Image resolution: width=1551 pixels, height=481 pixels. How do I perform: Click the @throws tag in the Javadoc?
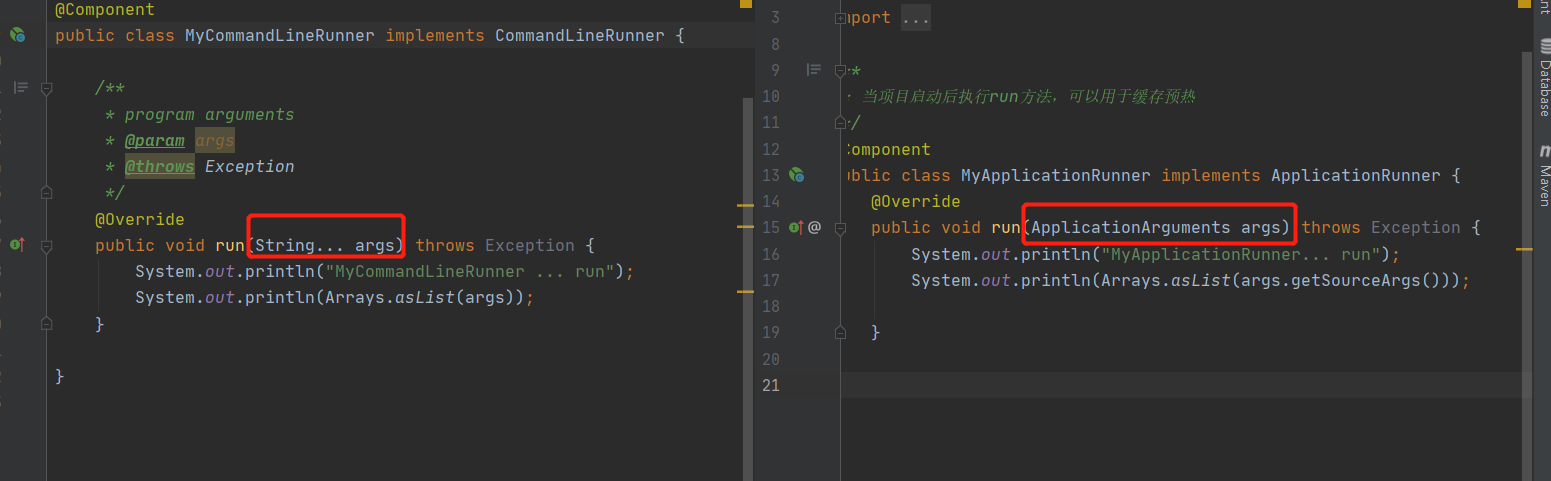pyautogui.click(x=159, y=167)
